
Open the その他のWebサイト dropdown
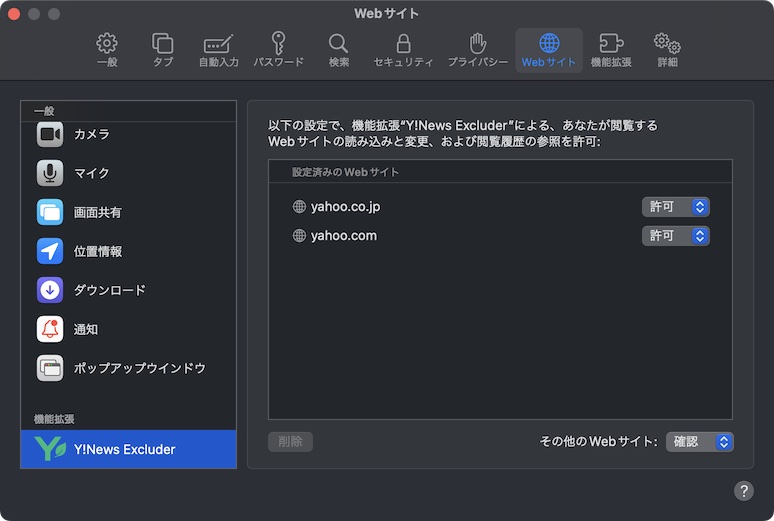click(700, 441)
